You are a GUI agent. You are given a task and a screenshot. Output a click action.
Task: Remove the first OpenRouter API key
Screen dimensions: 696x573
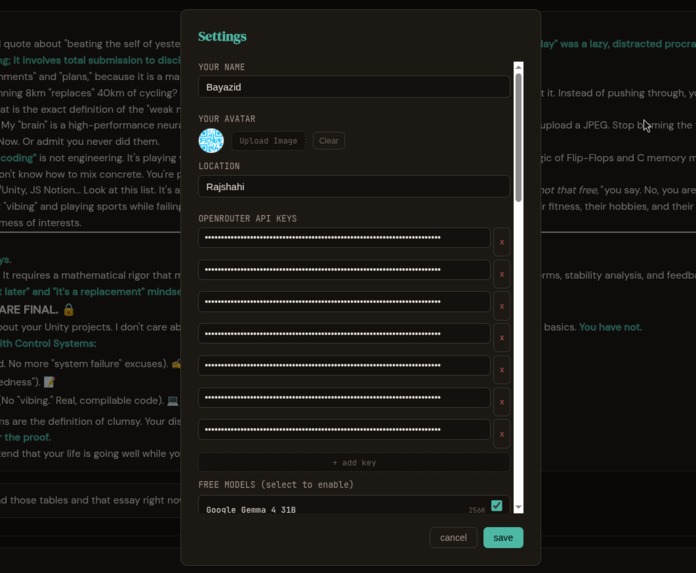[x=502, y=242]
